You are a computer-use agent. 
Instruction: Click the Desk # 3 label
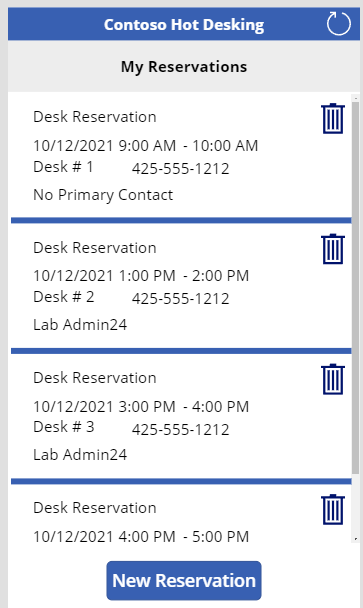coord(64,427)
